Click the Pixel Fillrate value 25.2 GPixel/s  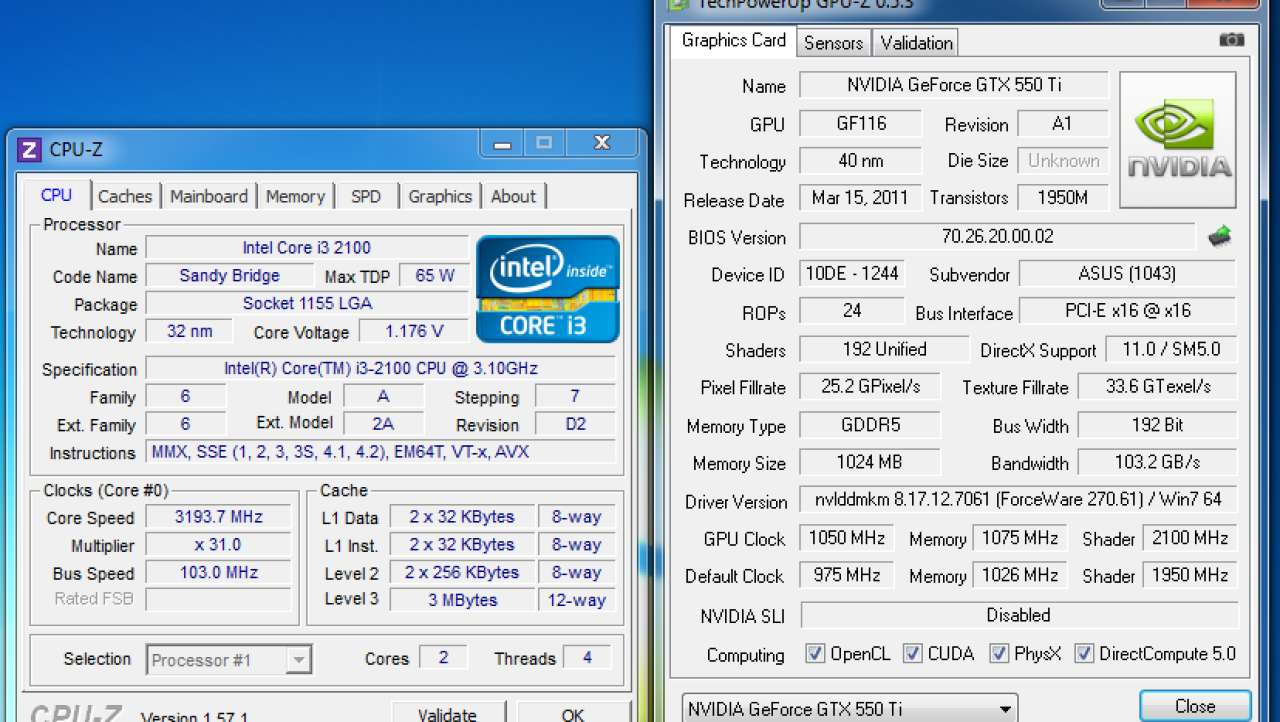point(870,387)
